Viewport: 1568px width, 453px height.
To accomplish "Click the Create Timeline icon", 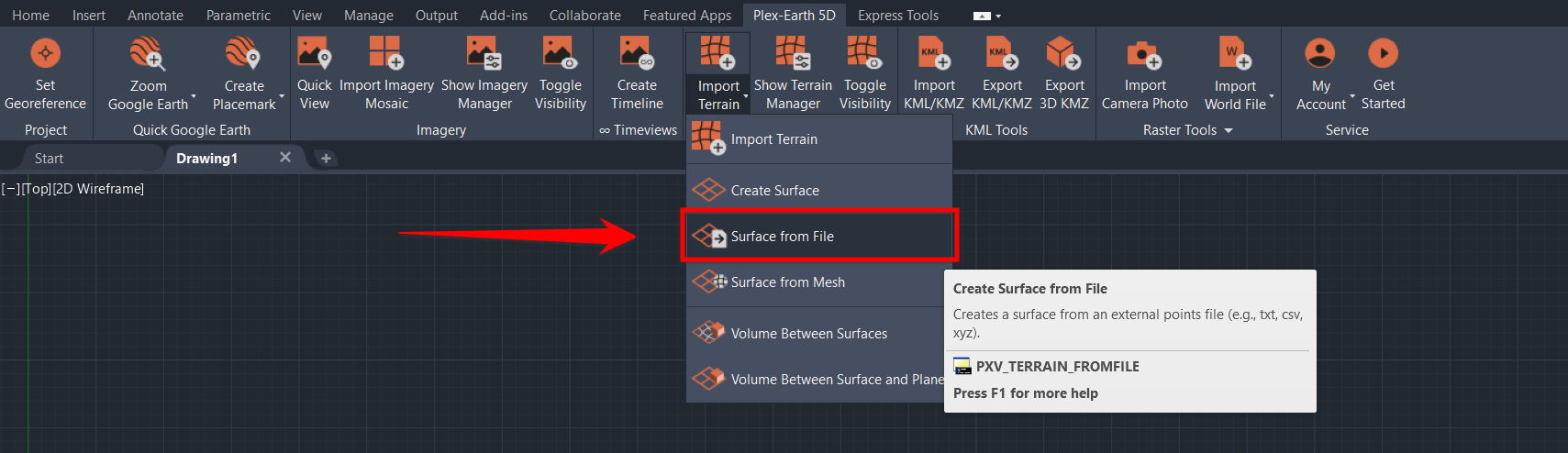I will 637,52.
